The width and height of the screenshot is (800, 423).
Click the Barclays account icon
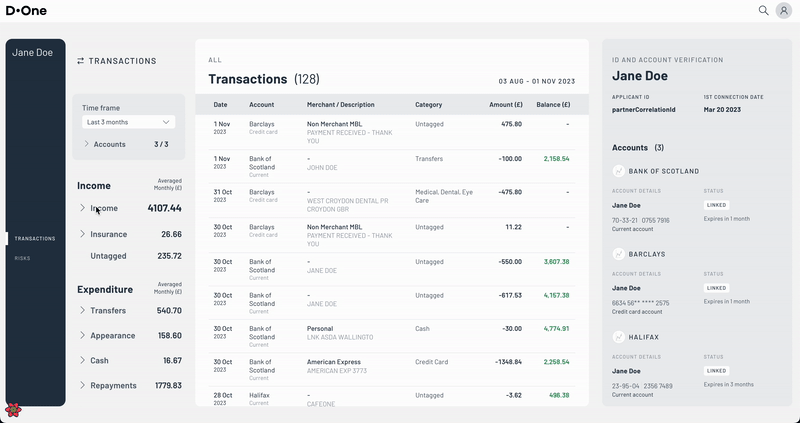coord(618,254)
